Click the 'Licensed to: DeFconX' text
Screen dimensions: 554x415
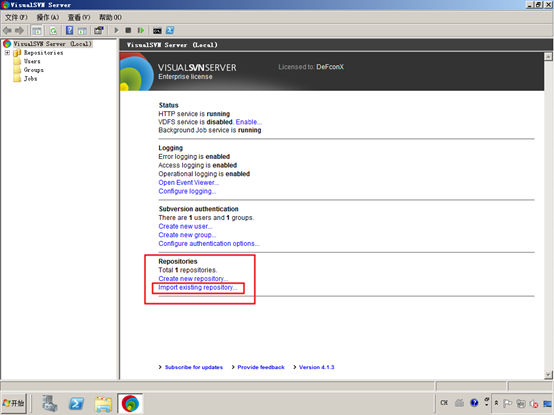click(311, 67)
